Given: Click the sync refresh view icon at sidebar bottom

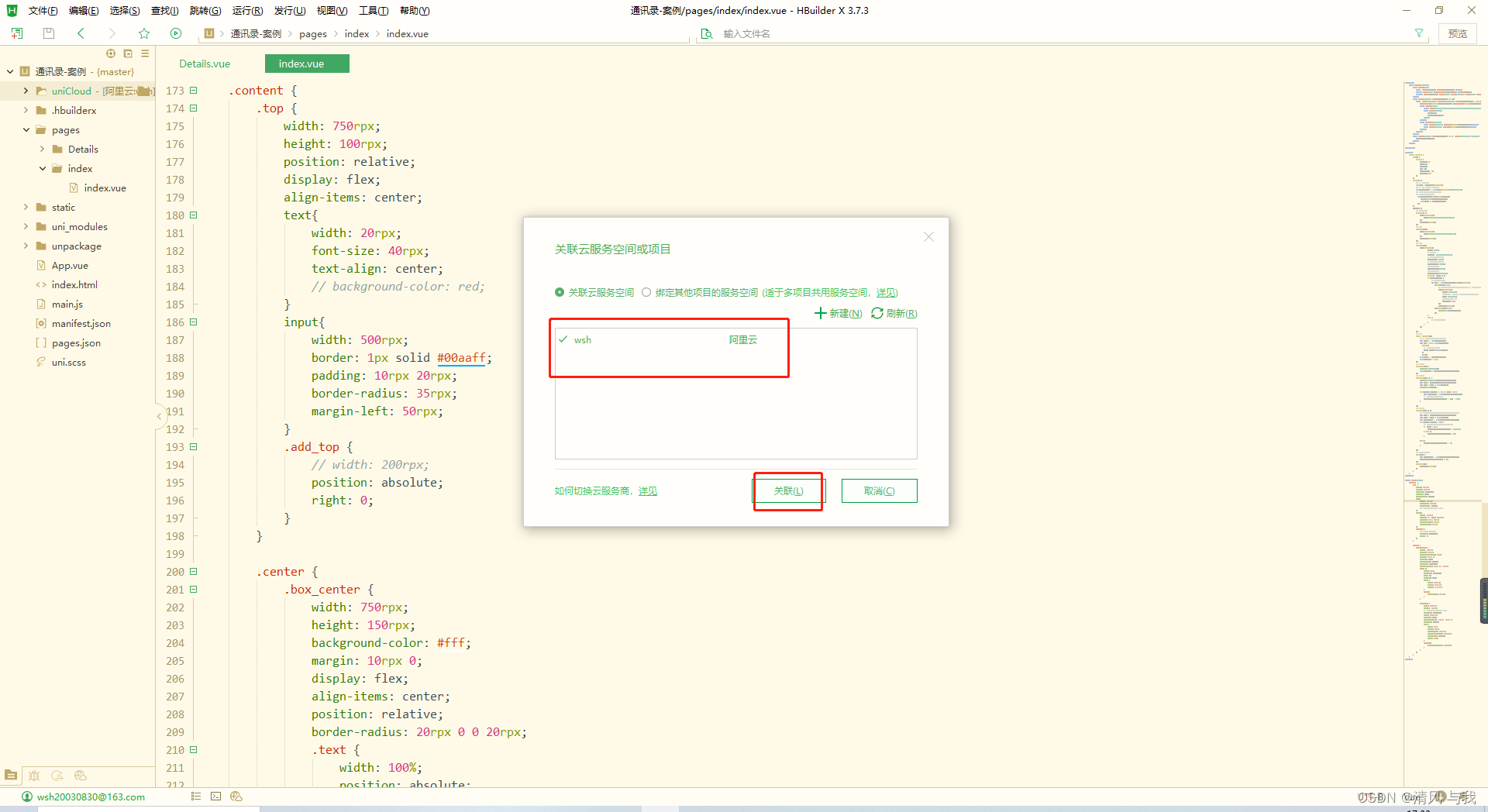Looking at the screenshot, I should (x=57, y=775).
